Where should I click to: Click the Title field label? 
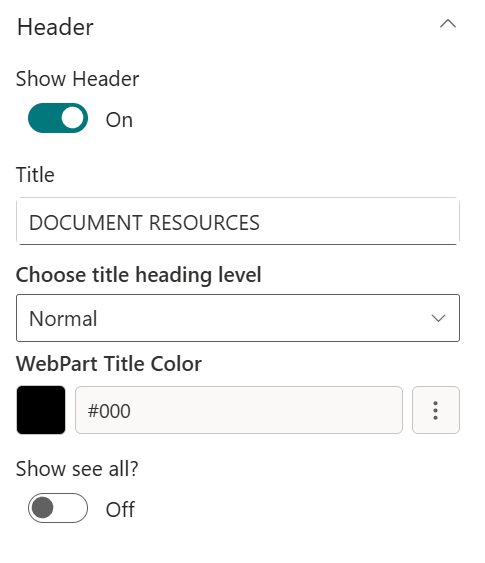click(35, 175)
